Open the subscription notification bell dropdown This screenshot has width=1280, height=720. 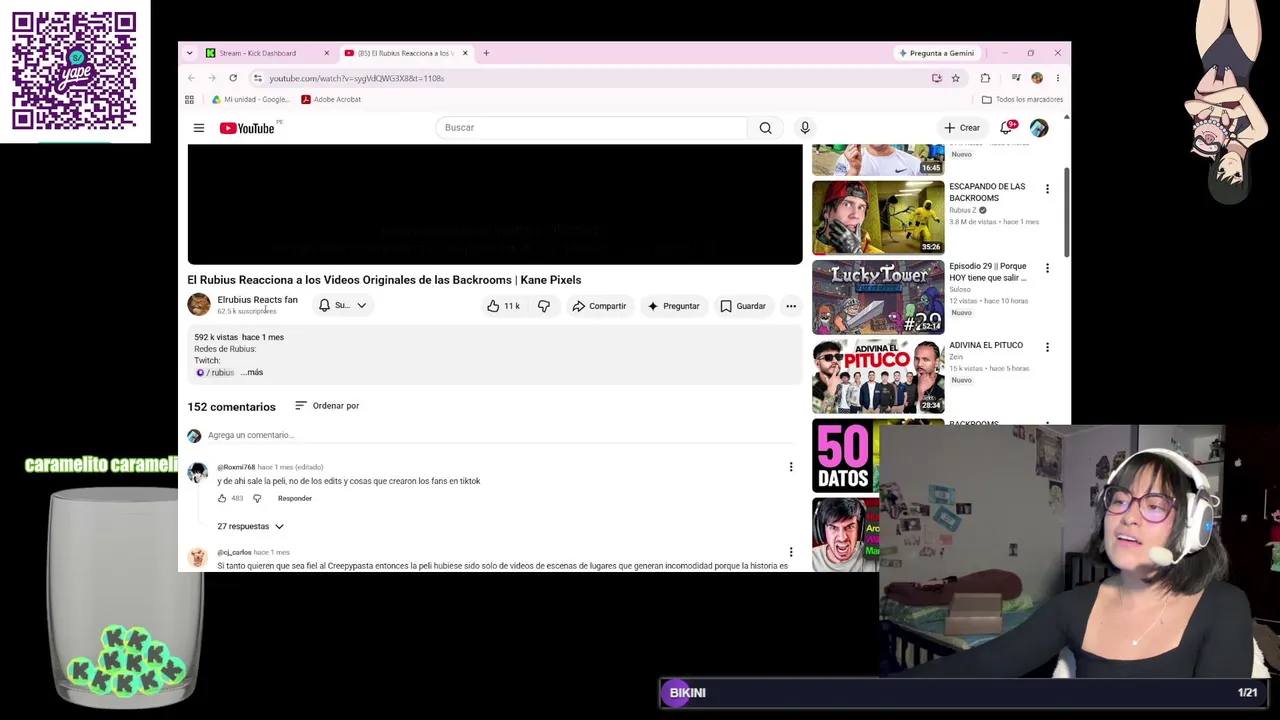click(x=343, y=306)
